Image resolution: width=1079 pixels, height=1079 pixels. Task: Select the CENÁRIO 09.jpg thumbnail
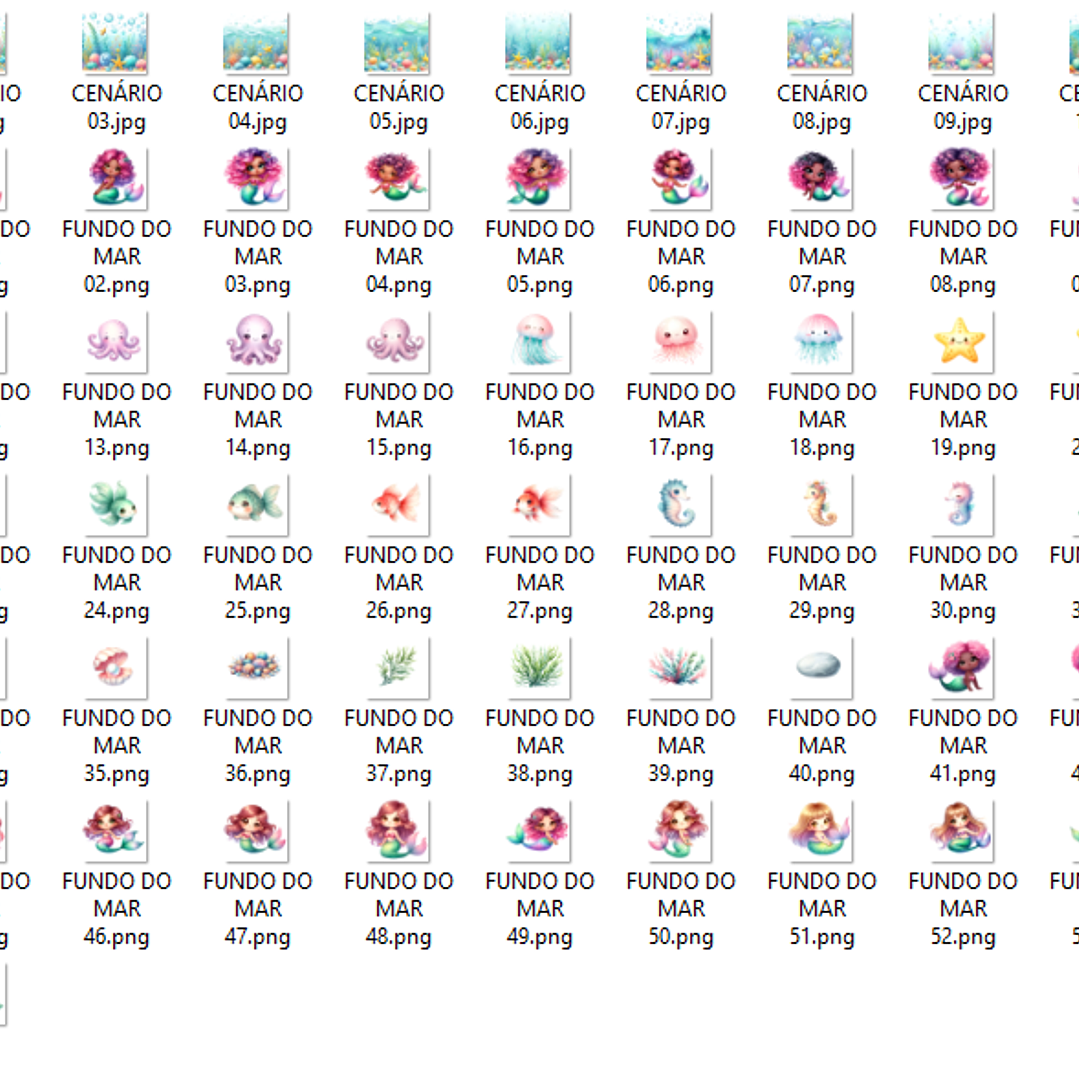pos(962,43)
